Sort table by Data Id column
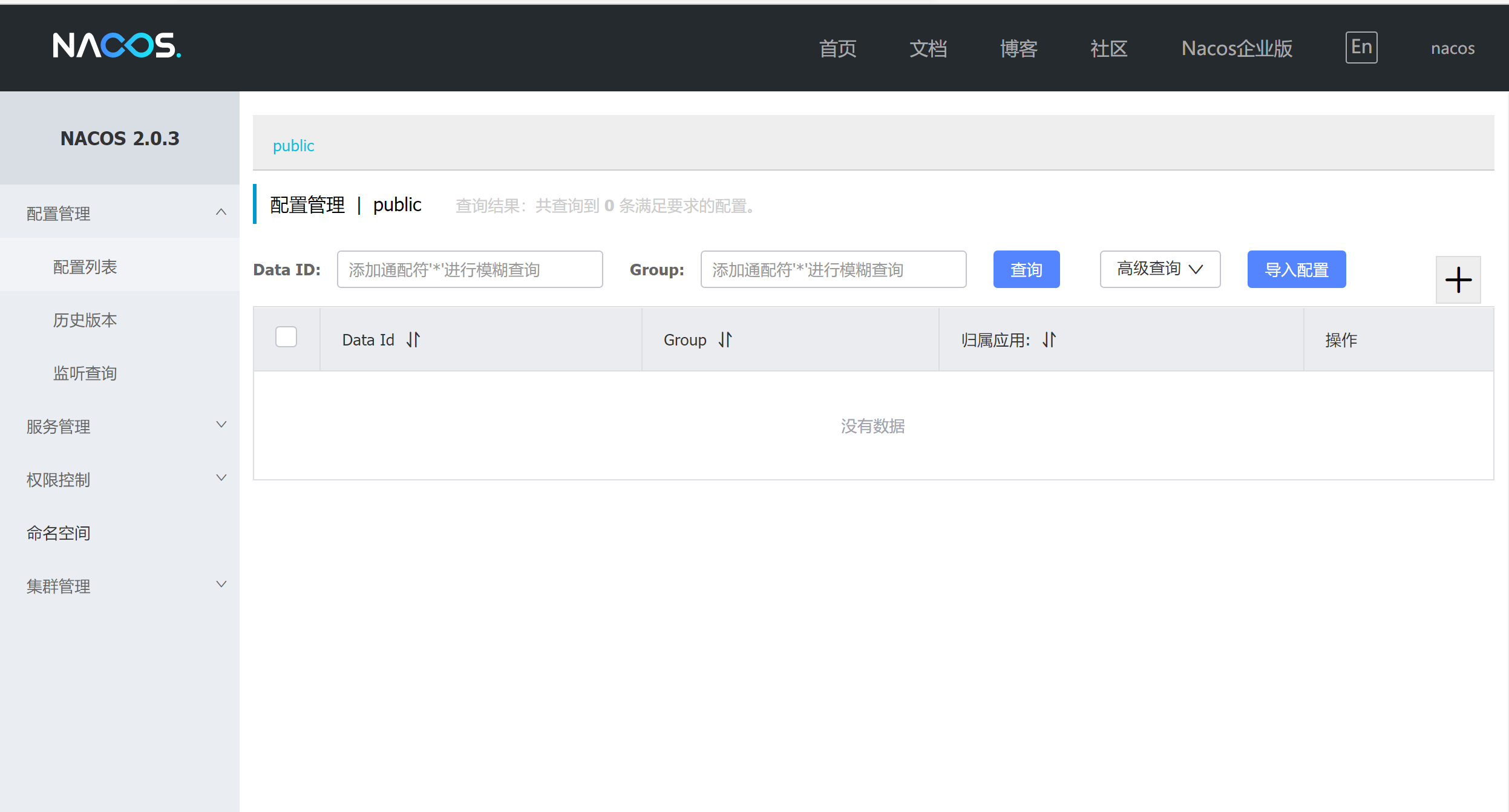The height and width of the screenshot is (812, 1509). 413,339
